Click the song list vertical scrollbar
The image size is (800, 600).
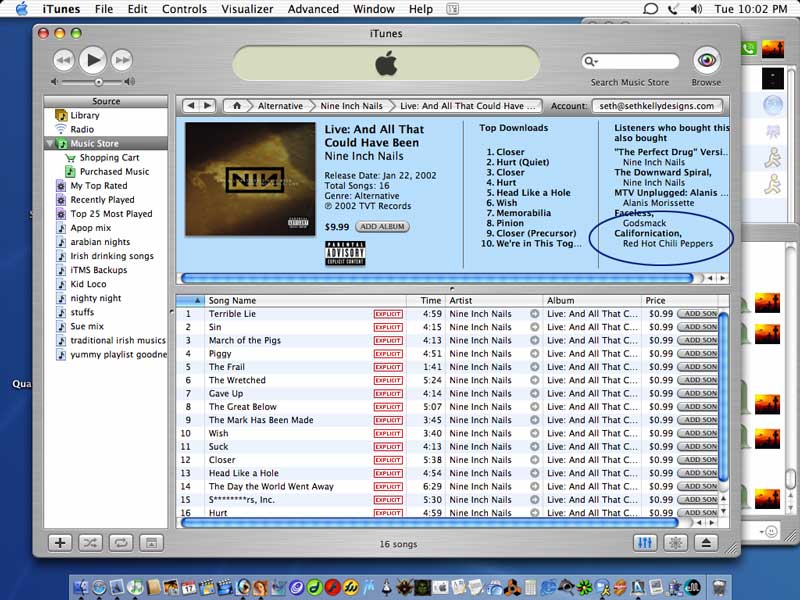coord(723,395)
